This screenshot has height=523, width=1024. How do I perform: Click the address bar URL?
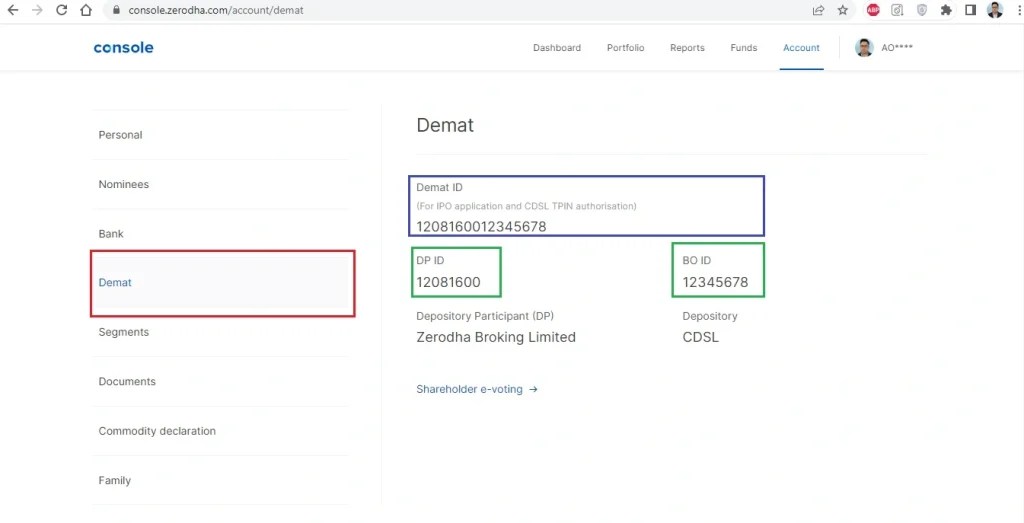tap(216, 10)
